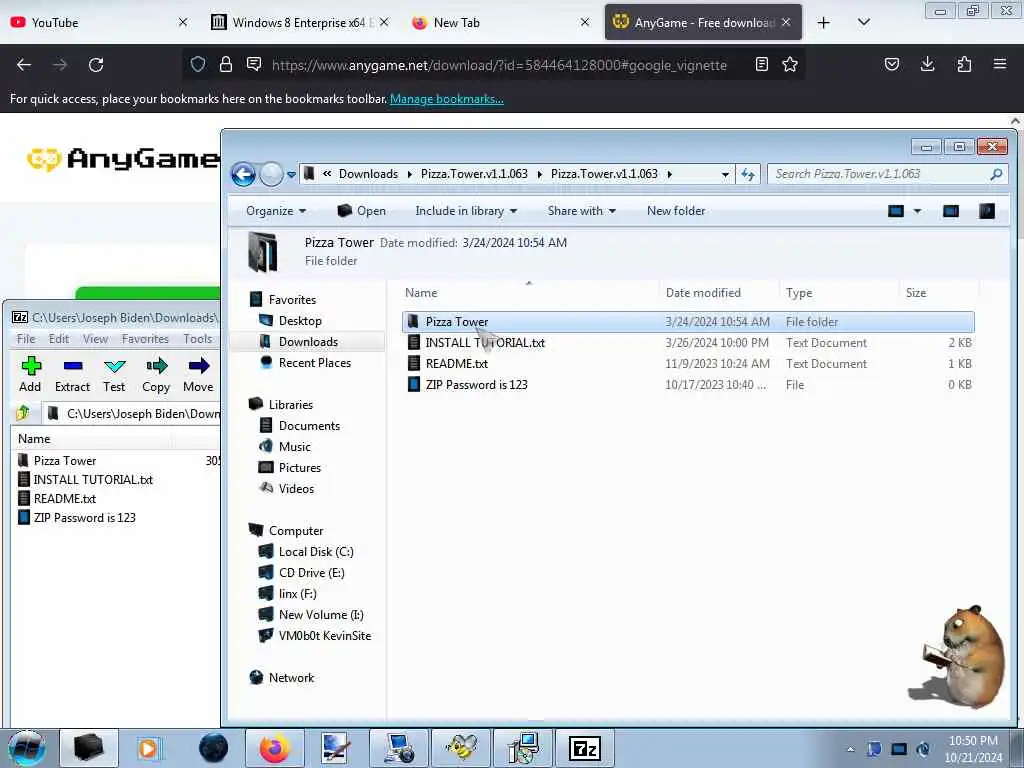1024x768 pixels.
Task: Show the preview pane in Explorer
Action: [x=951, y=211]
